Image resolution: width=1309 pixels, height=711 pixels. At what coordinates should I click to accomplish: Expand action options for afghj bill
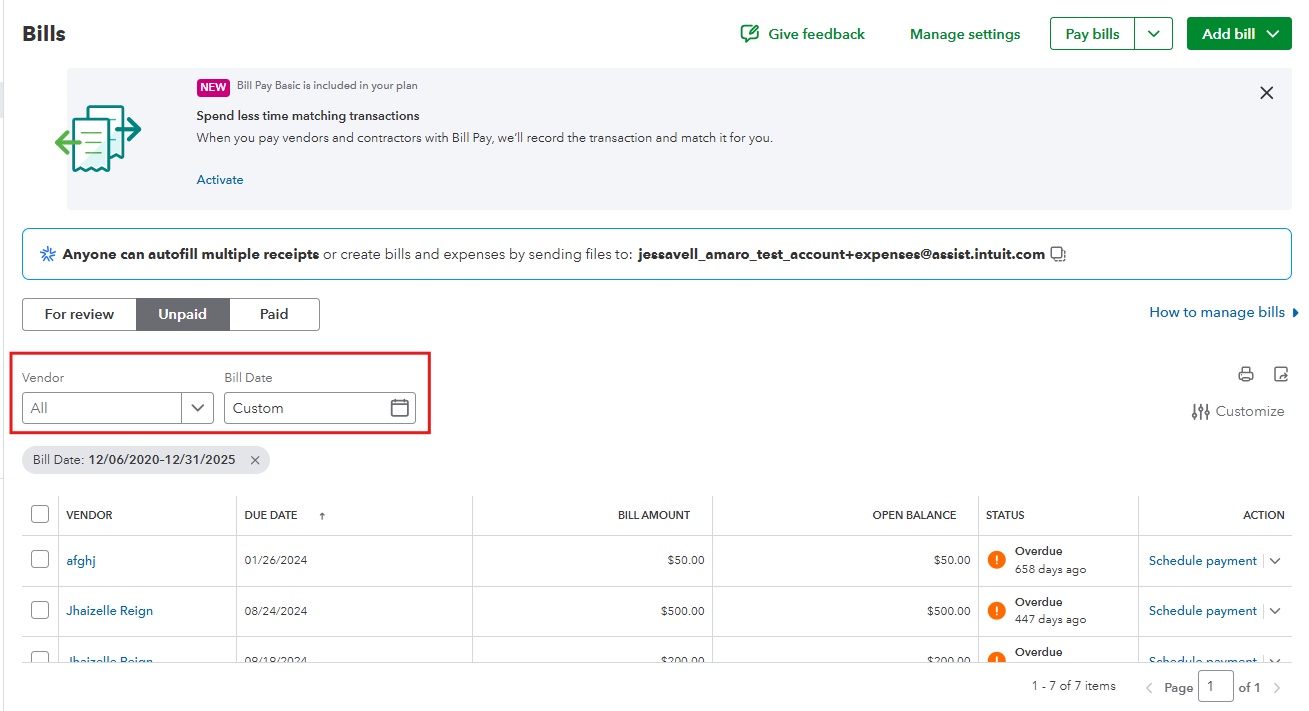1275,561
